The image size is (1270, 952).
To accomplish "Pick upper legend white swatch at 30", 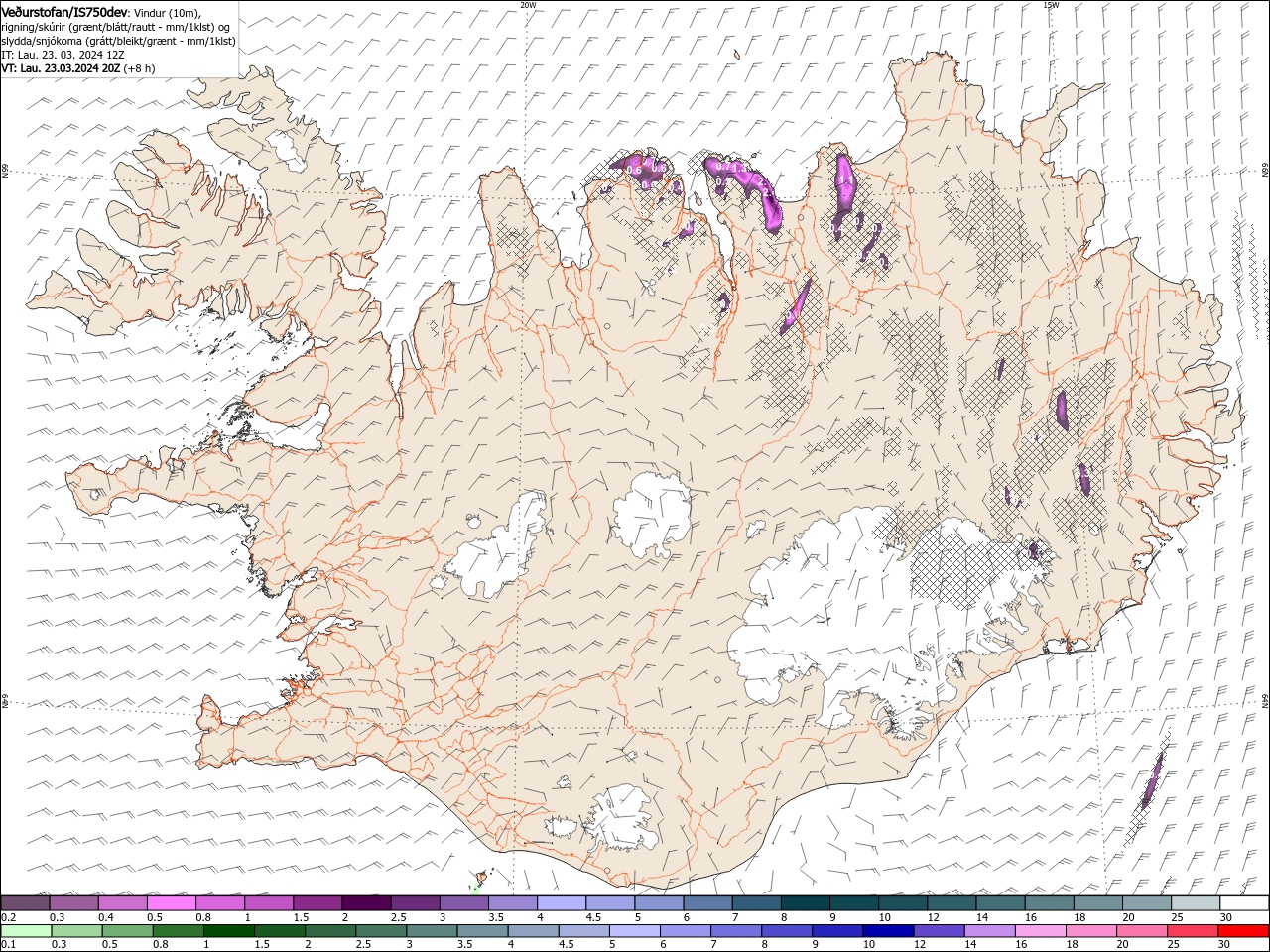I will click(1244, 903).
